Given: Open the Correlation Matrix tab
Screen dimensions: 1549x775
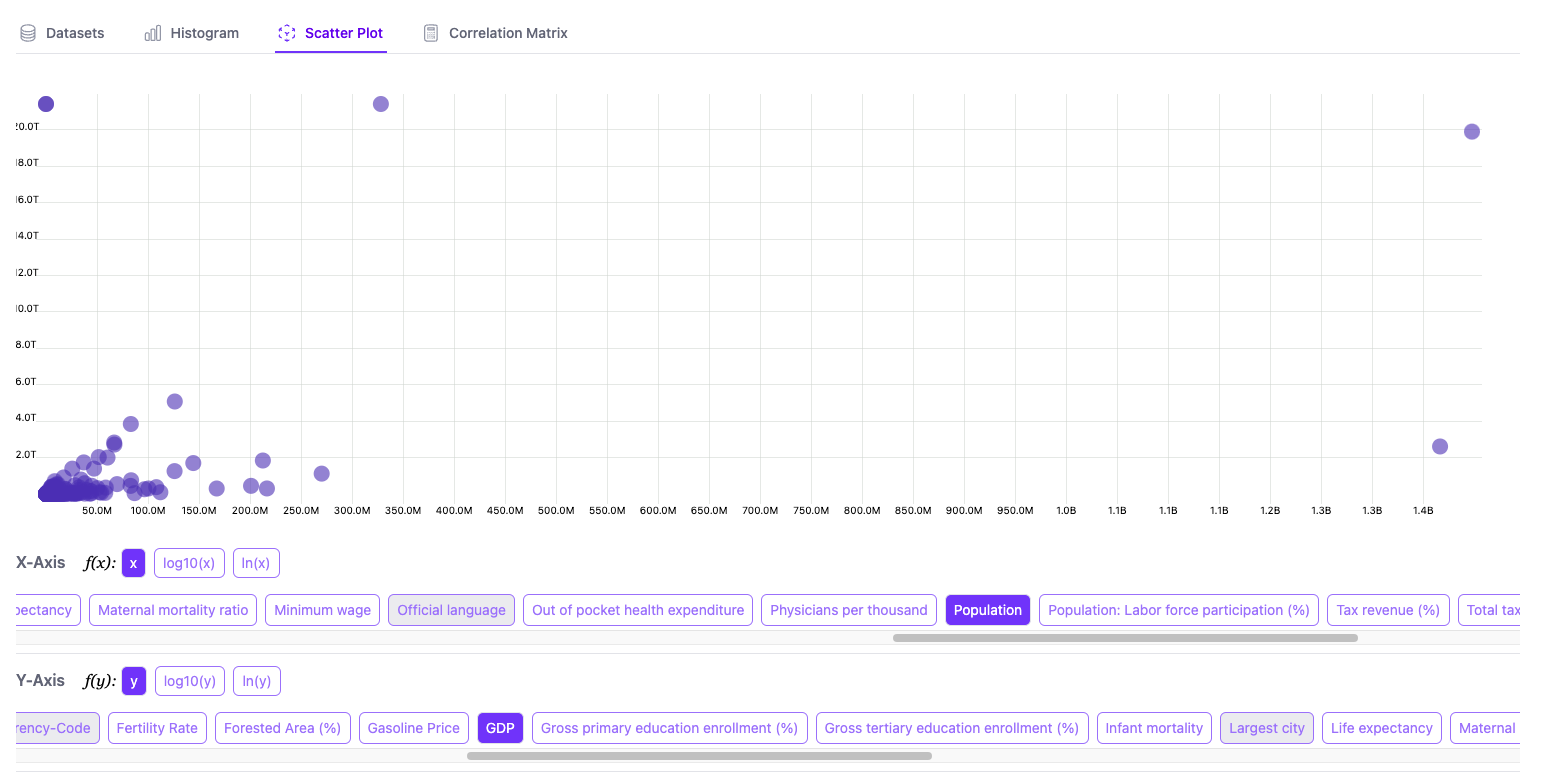Looking at the screenshot, I should 495,33.
